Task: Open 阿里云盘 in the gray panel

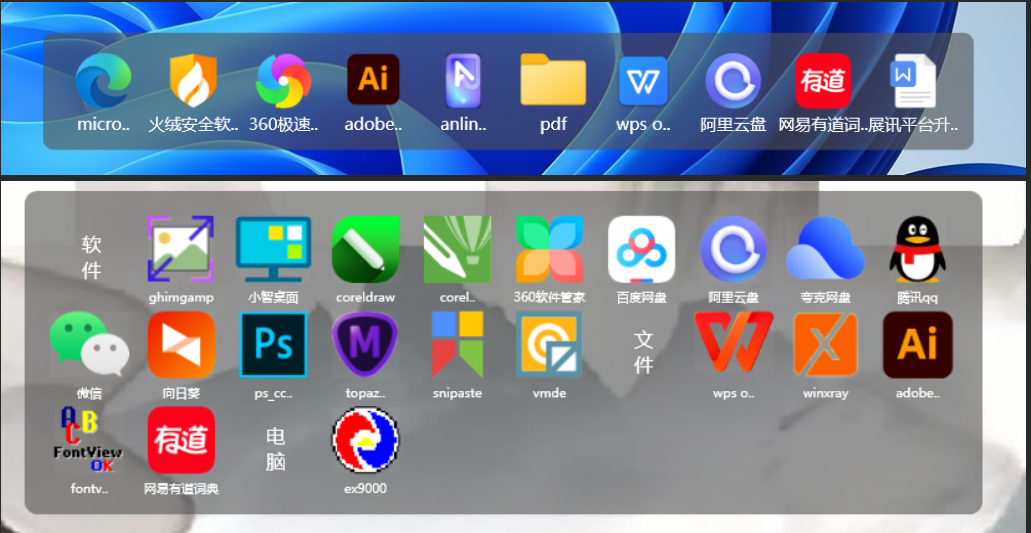Action: pyautogui.click(x=734, y=249)
